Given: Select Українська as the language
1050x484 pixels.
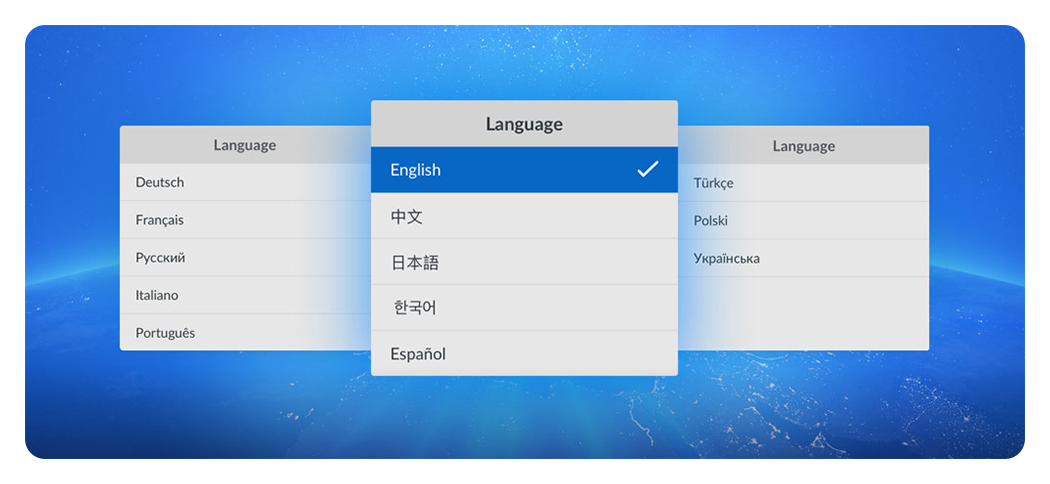Looking at the screenshot, I should pyautogui.click(x=804, y=258).
